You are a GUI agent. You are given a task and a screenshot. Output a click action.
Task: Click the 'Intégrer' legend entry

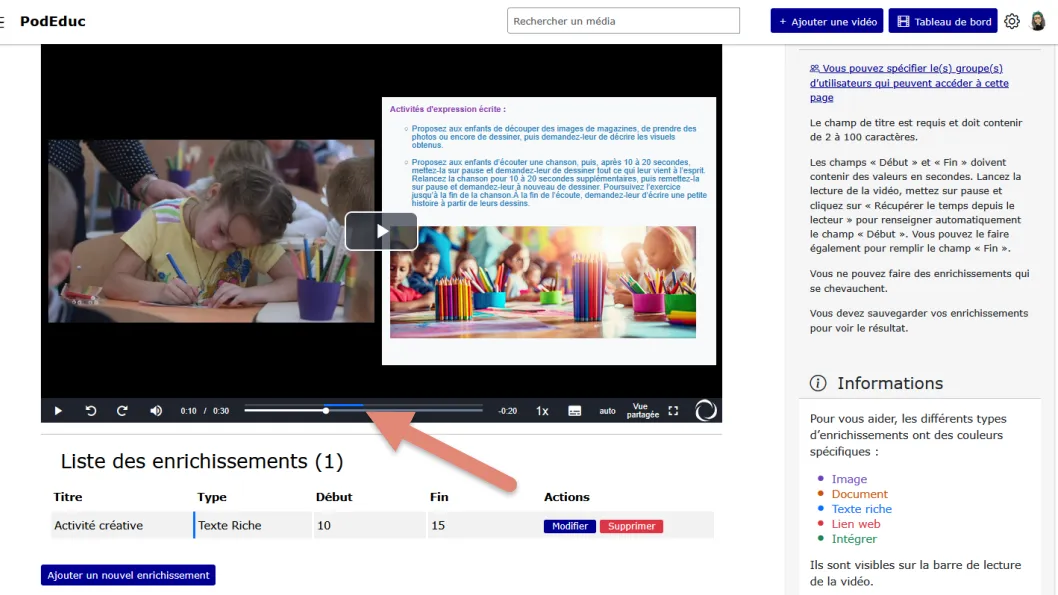tap(854, 538)
